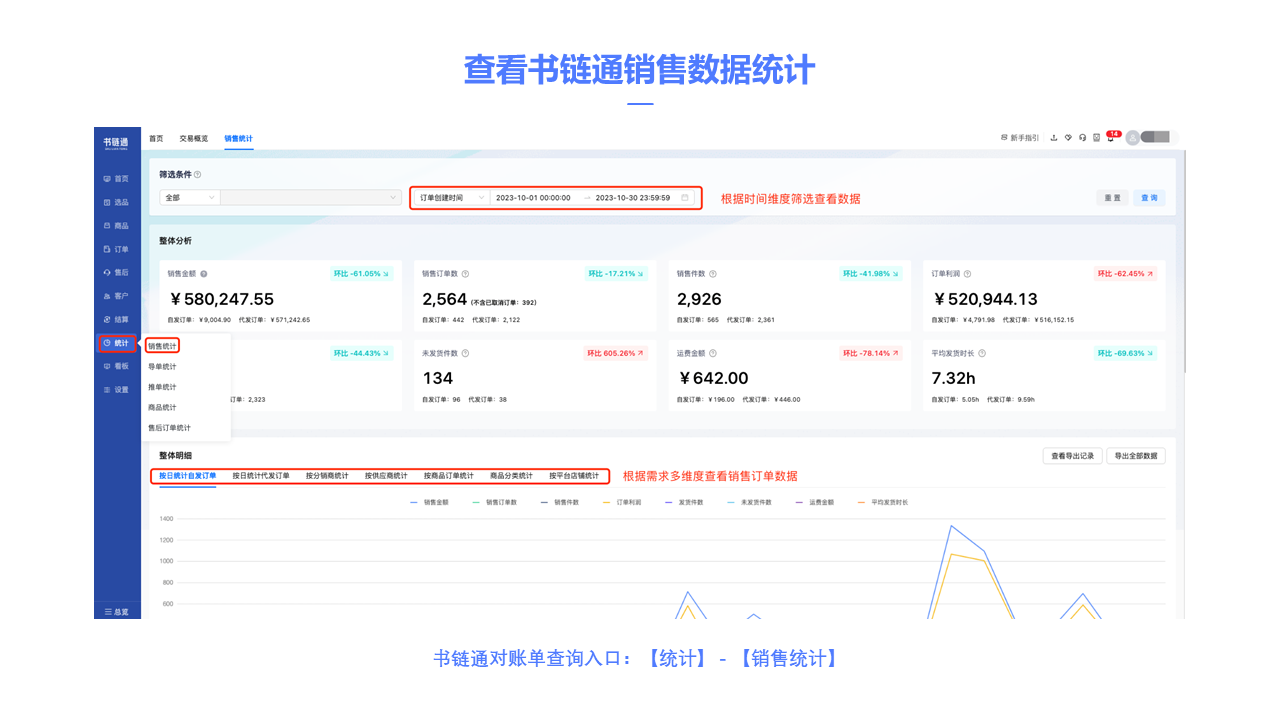Toggle 销售订单数 chart legend series
The image size is (1280, 720).
pyautogui.click(x=494, y=502)
